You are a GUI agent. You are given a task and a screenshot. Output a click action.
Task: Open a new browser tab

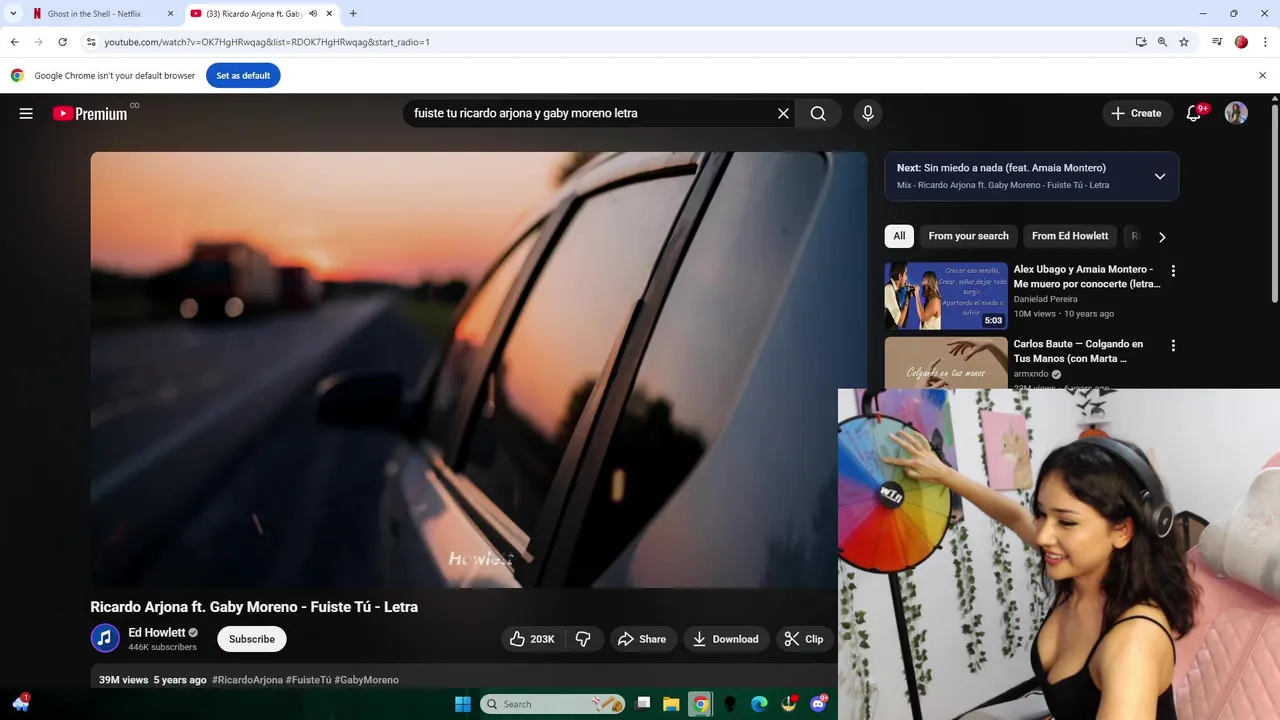[x=353, y=14]
